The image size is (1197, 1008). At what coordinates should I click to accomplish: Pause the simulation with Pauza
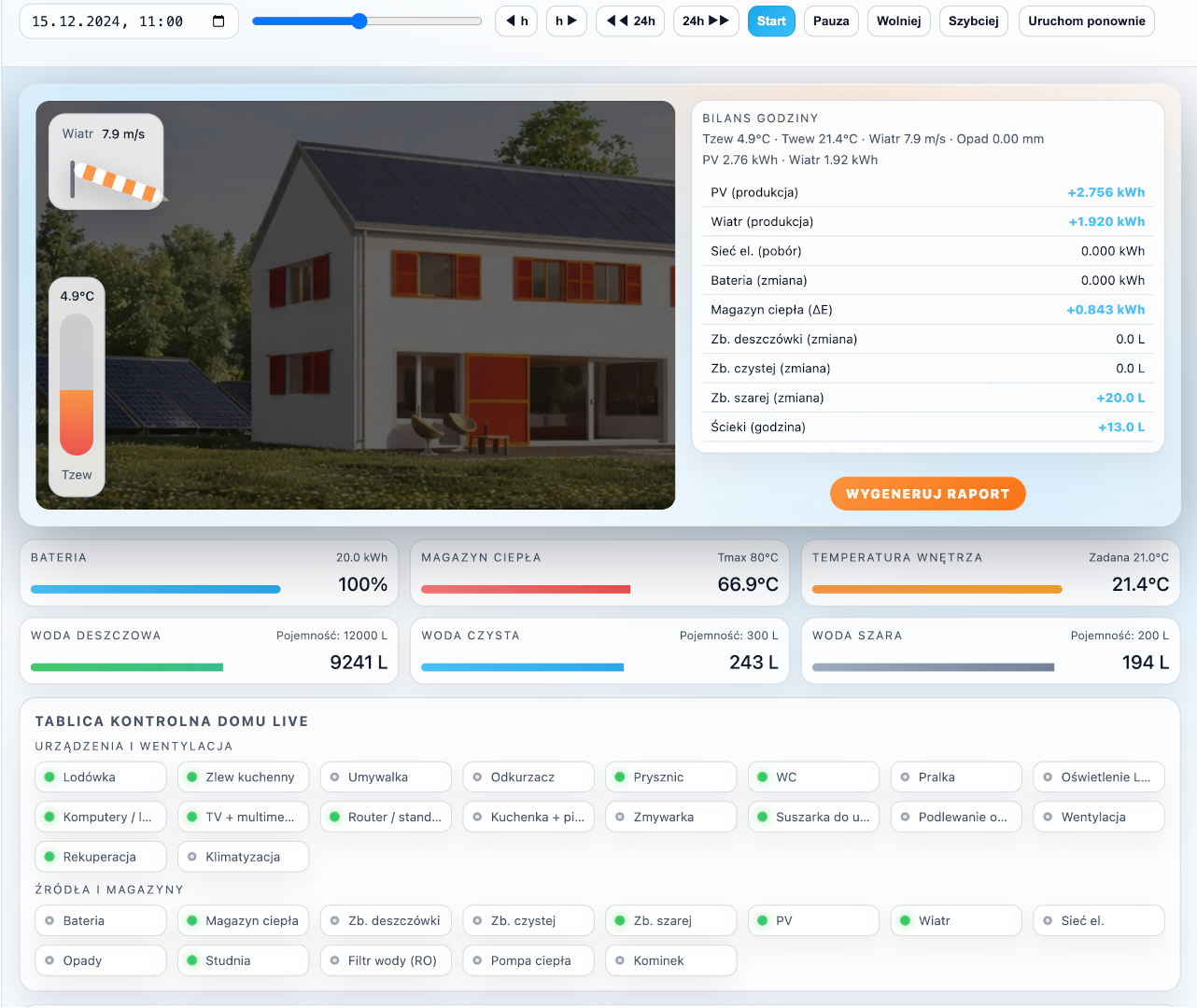coord(830,21)
